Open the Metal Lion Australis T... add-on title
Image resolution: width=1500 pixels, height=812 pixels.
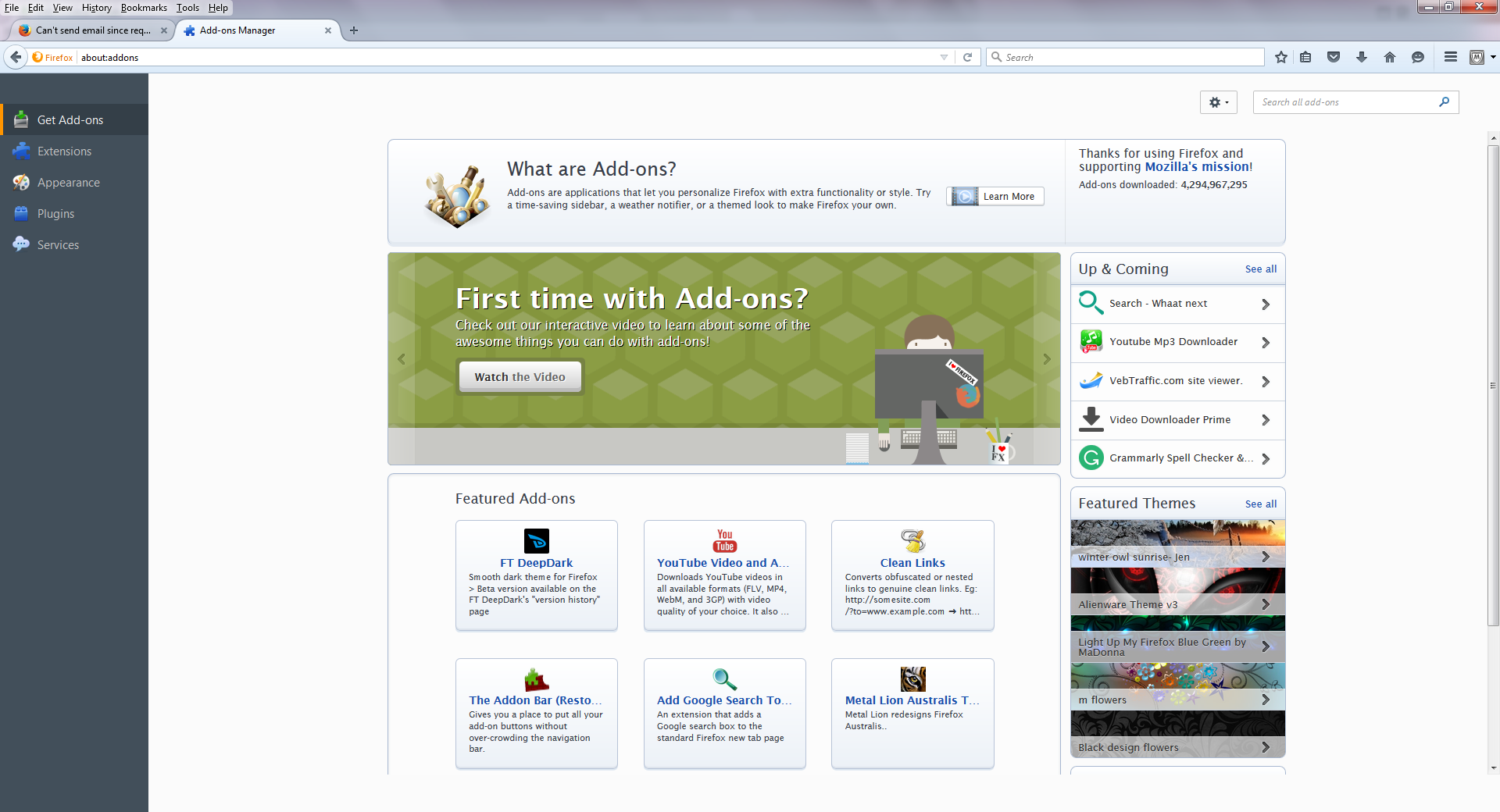tap(912, 700)
